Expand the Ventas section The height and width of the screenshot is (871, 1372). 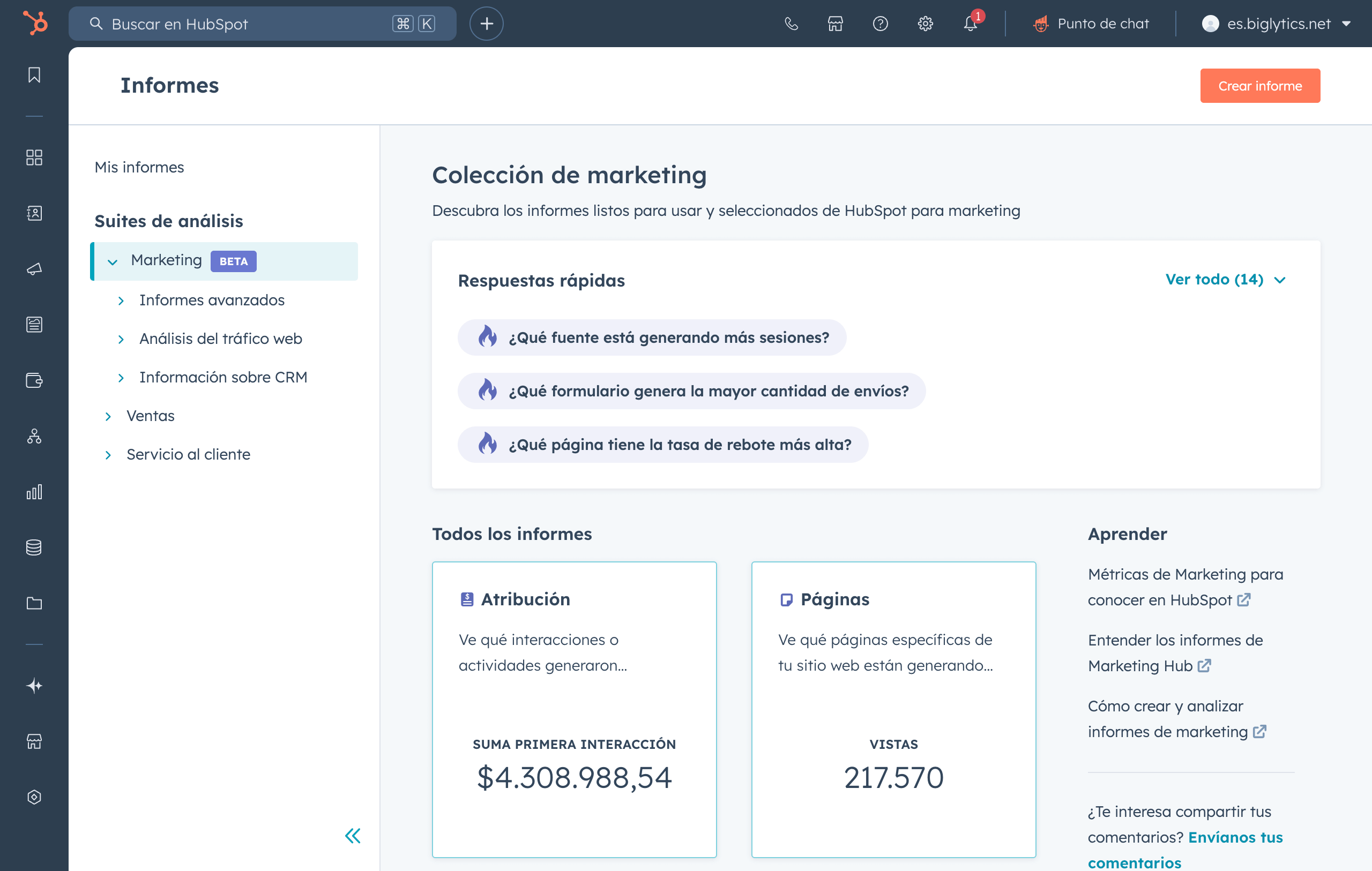click(x=108, y=416)
